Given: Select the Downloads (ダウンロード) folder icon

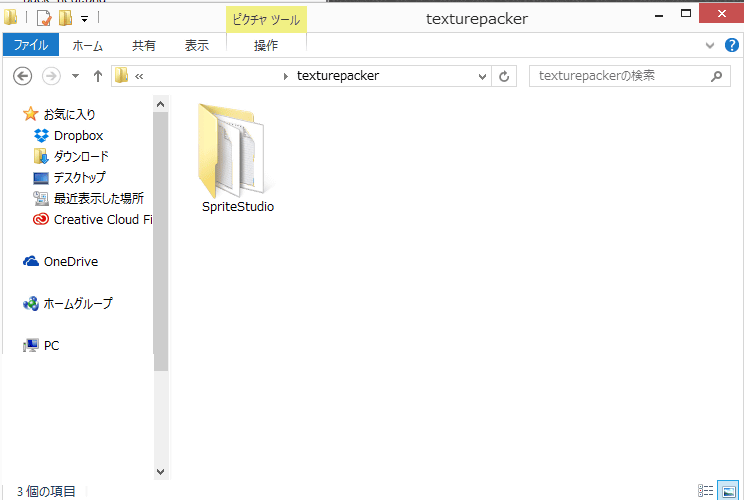Looking at the screenshot, I should (41, 157).
